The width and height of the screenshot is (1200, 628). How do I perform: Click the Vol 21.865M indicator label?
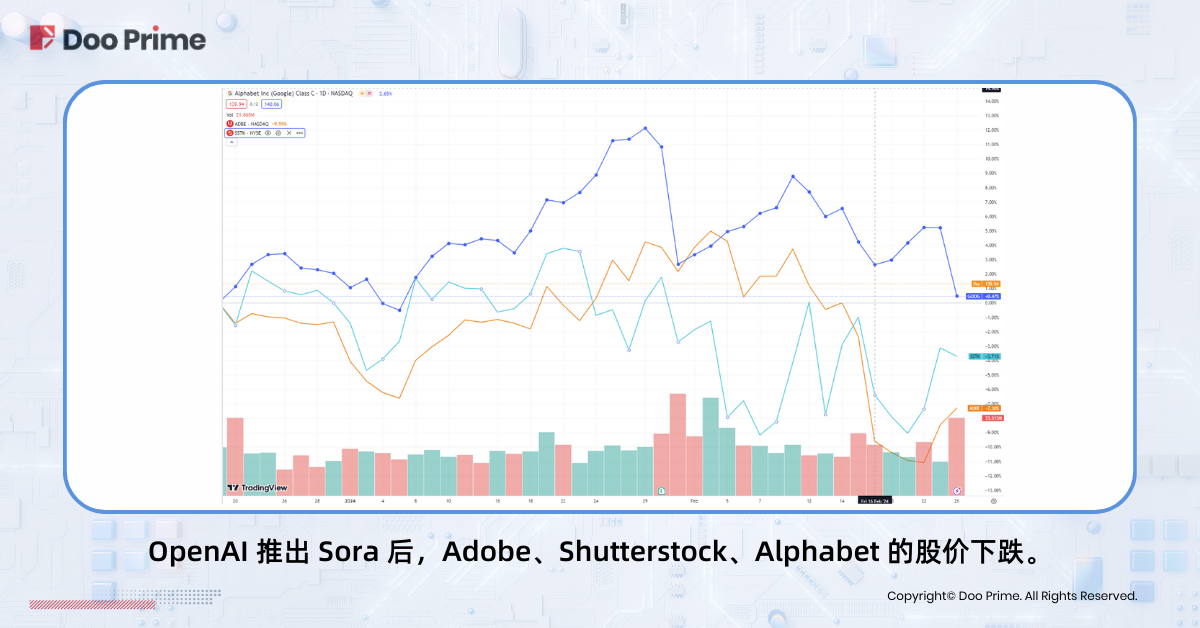click(243, 114)
